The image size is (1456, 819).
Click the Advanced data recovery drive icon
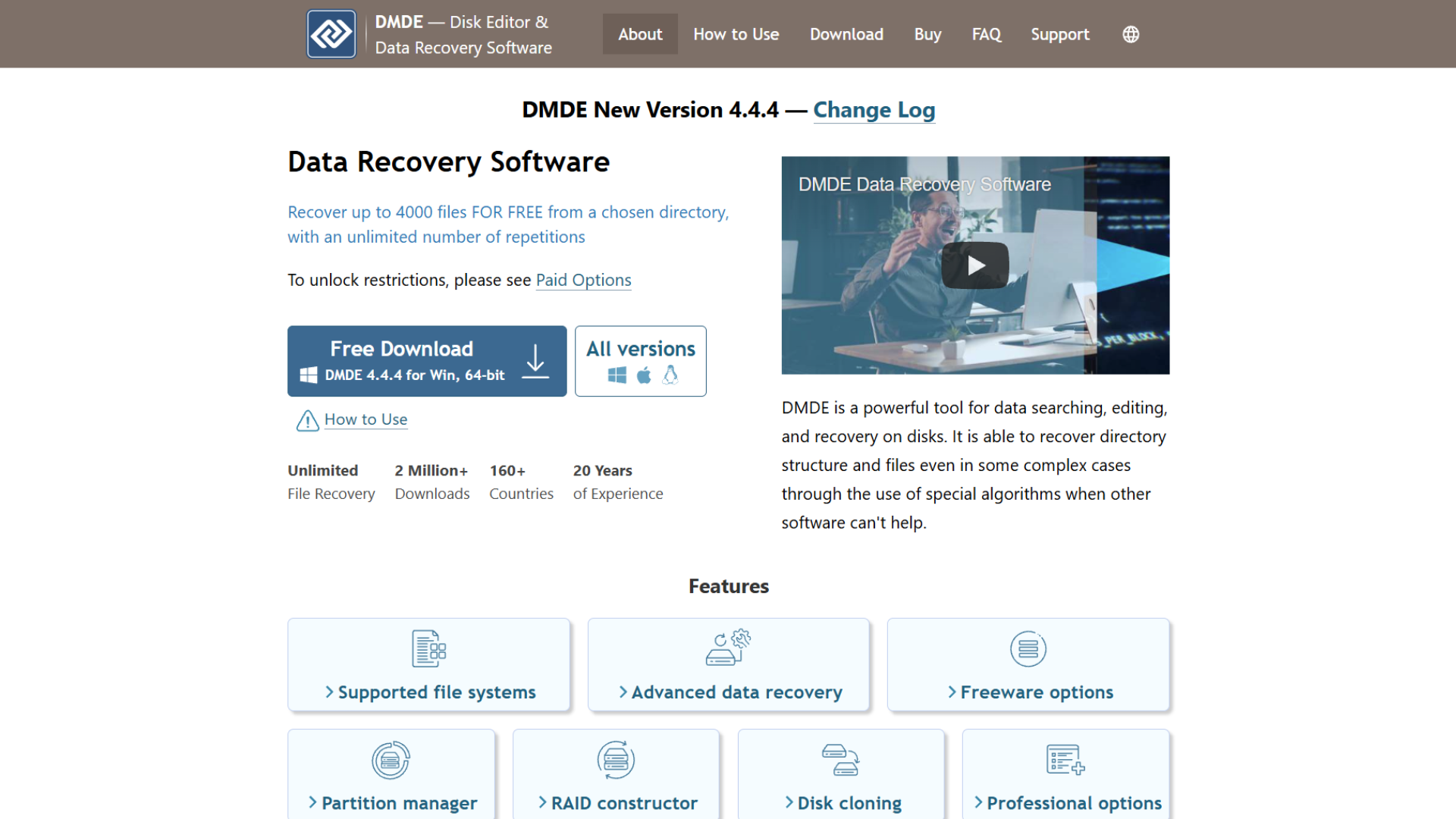tap(728, 648)
